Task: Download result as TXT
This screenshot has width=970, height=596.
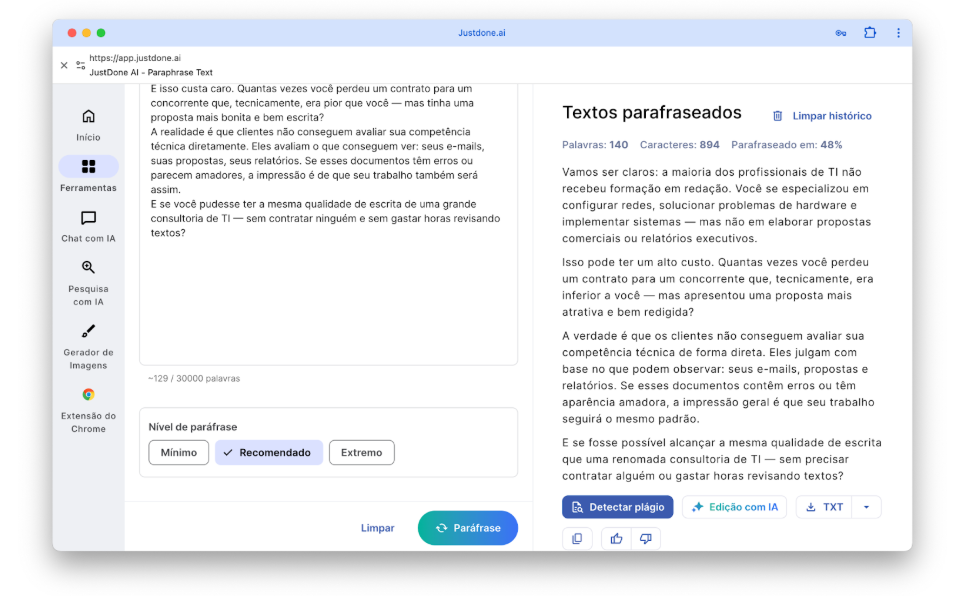Action: coord(824,507)
